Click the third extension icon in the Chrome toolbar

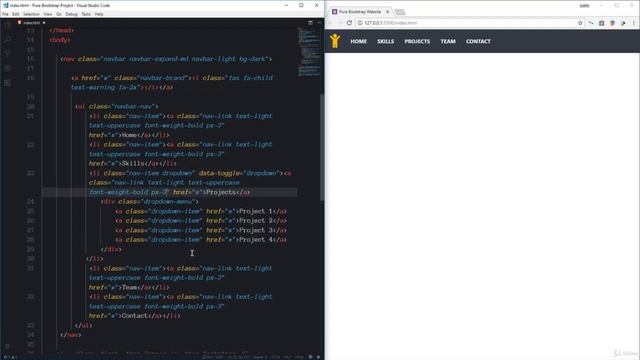pyautogui.click(x=612, y=23)
